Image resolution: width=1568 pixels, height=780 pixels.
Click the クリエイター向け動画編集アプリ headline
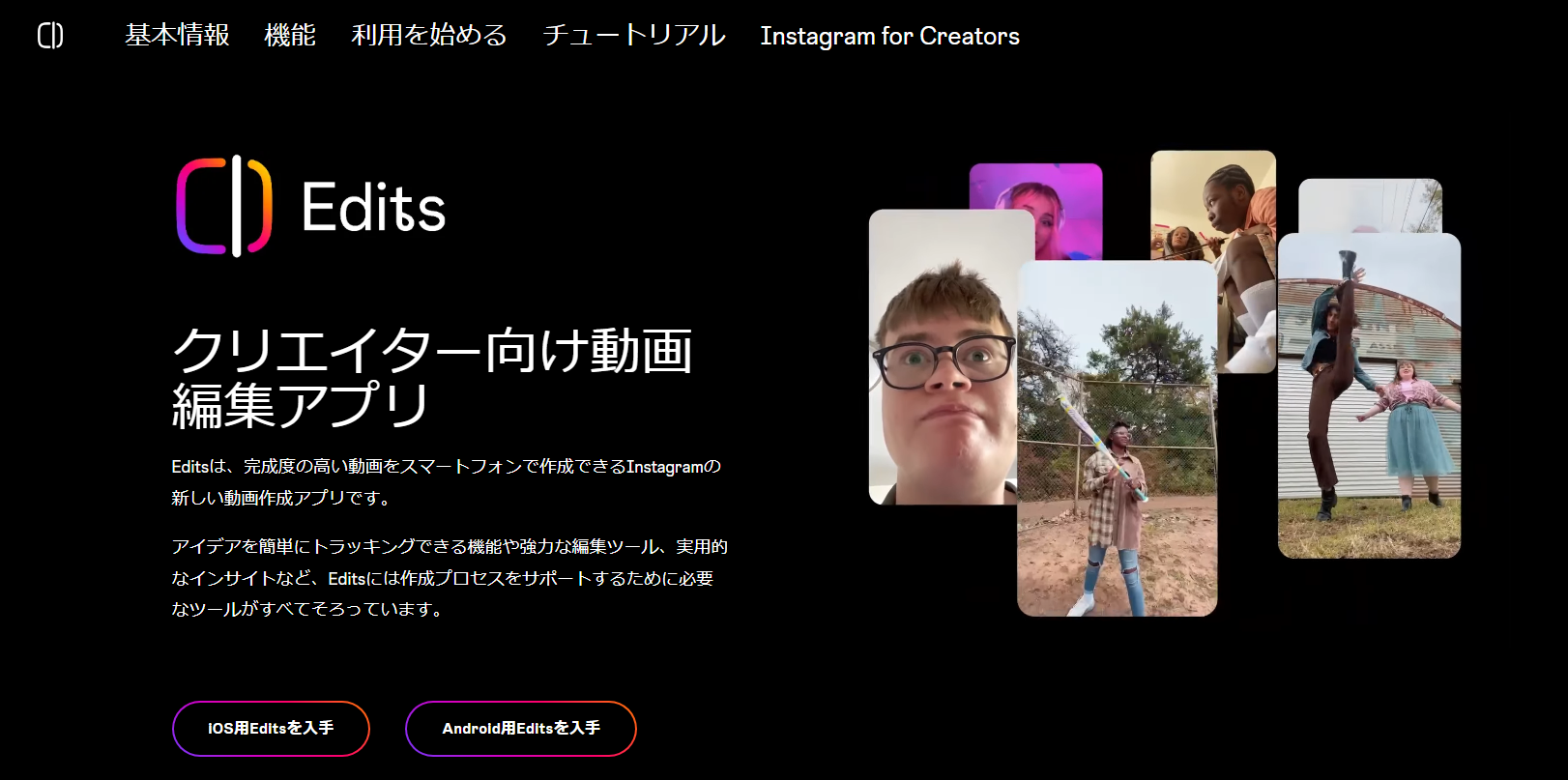(432, 377)
